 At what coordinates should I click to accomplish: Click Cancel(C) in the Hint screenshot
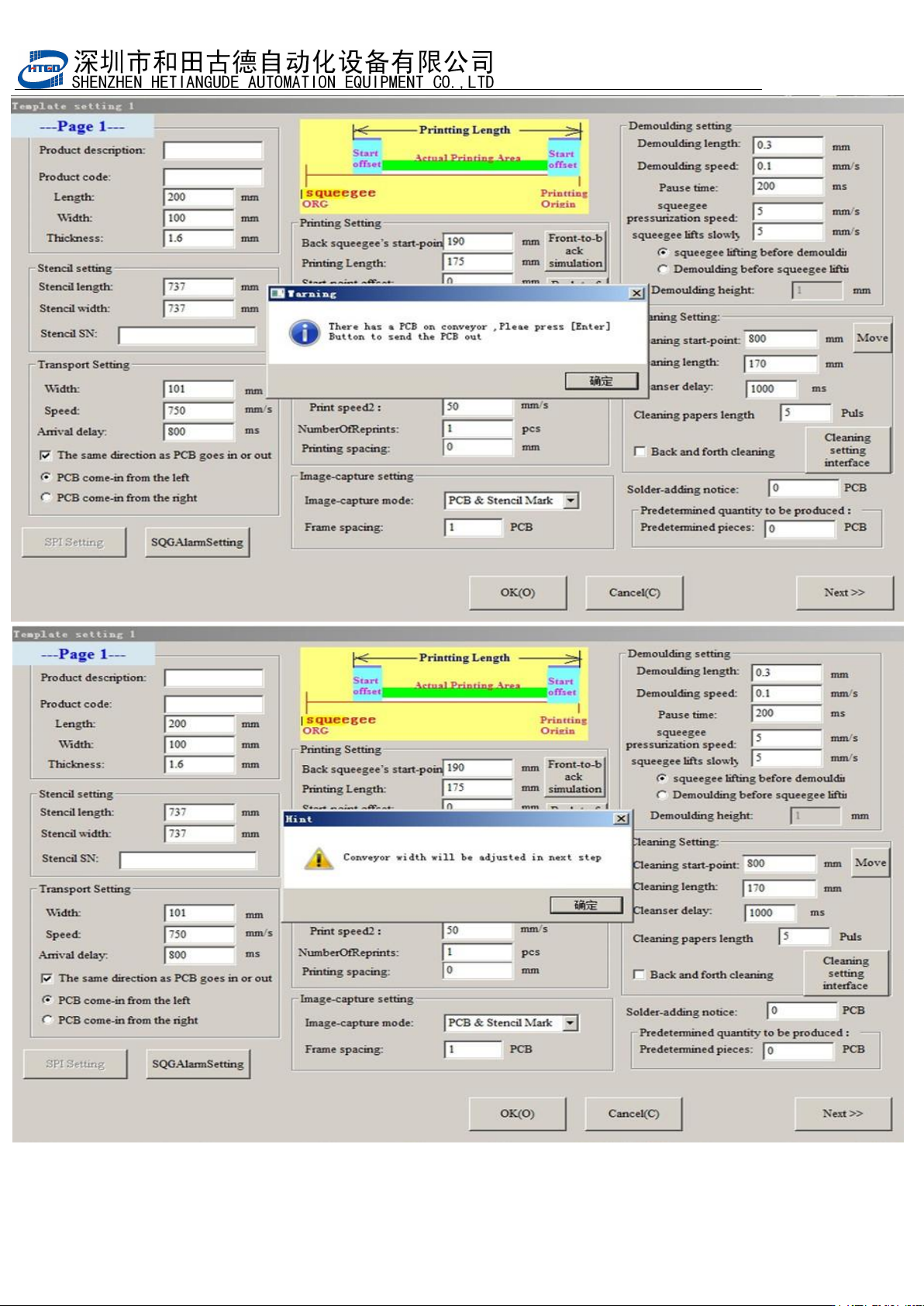pos(633,1114)
